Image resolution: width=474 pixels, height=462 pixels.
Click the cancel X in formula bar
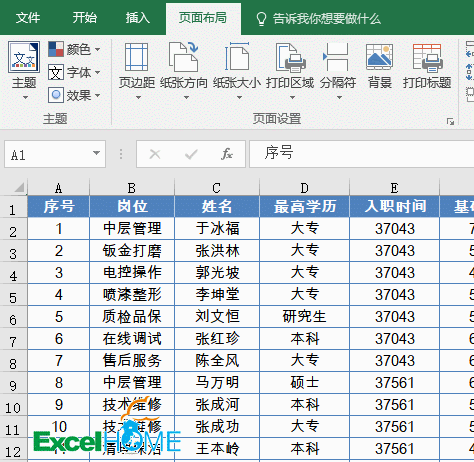(155, 154)
